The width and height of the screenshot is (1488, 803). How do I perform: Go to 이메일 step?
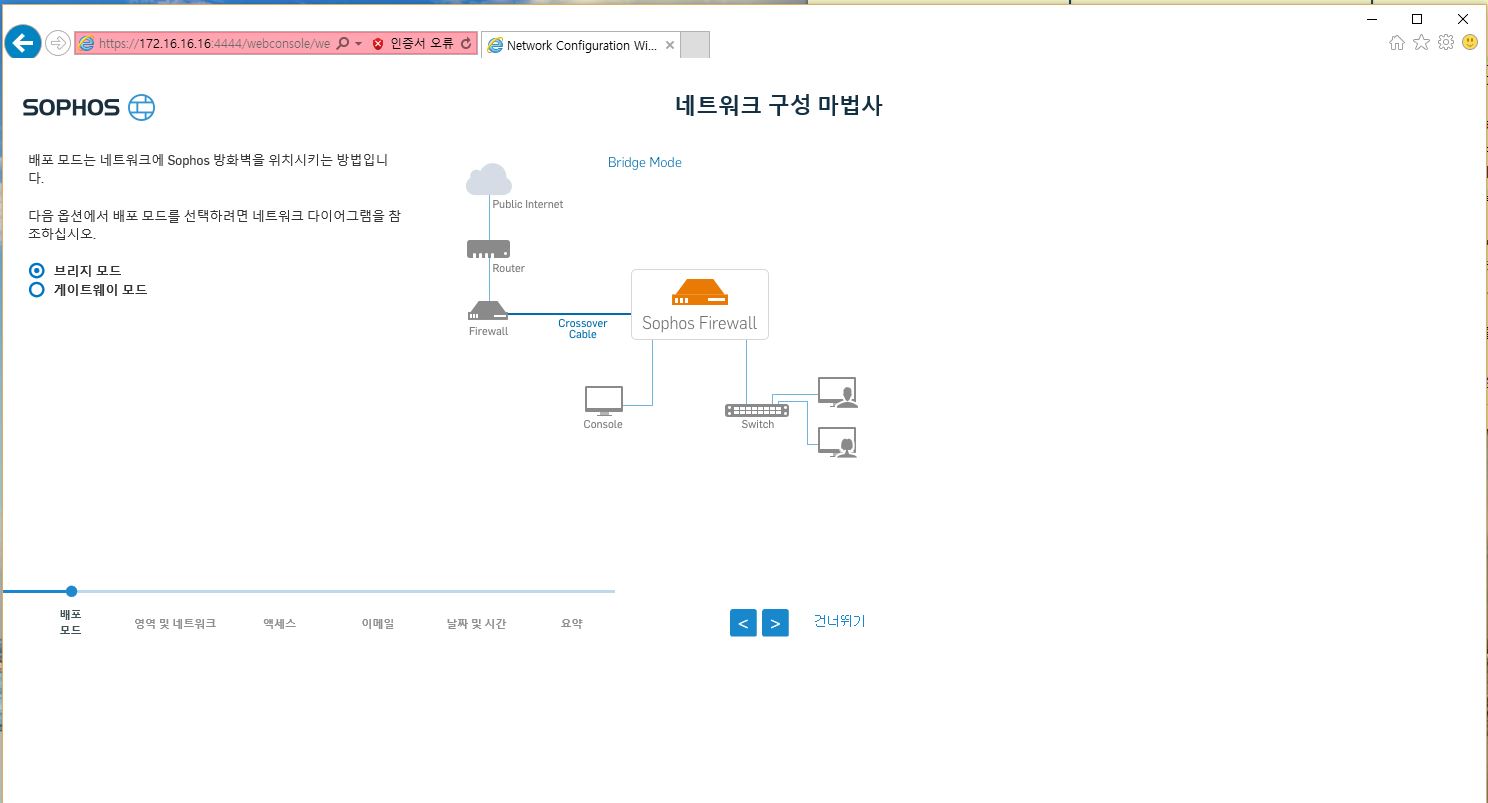click(378, 623)
